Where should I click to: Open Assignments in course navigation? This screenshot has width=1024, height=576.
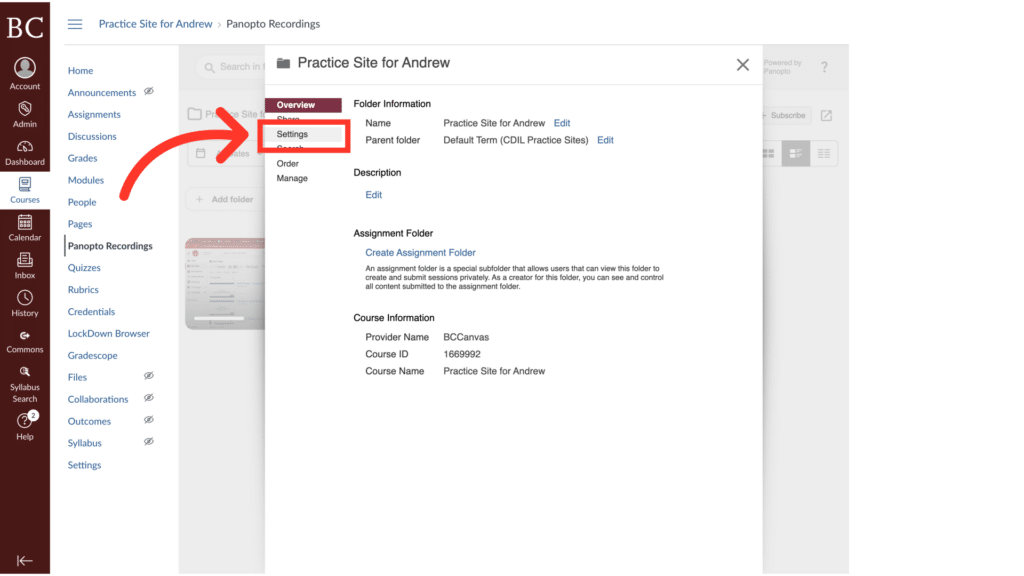pos(94,114)
